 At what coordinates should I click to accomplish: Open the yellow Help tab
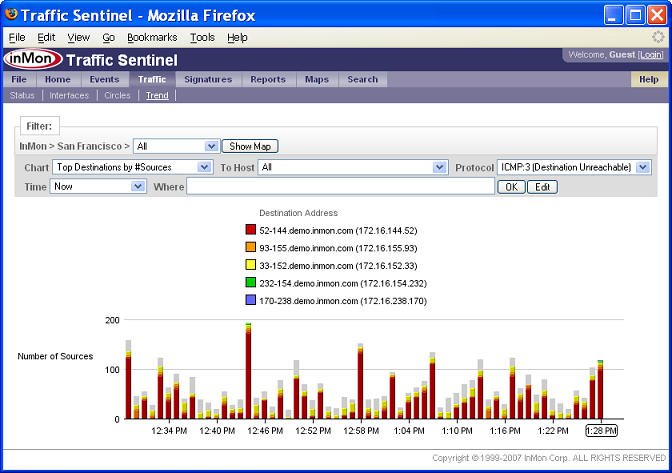[x=648, y=79]
